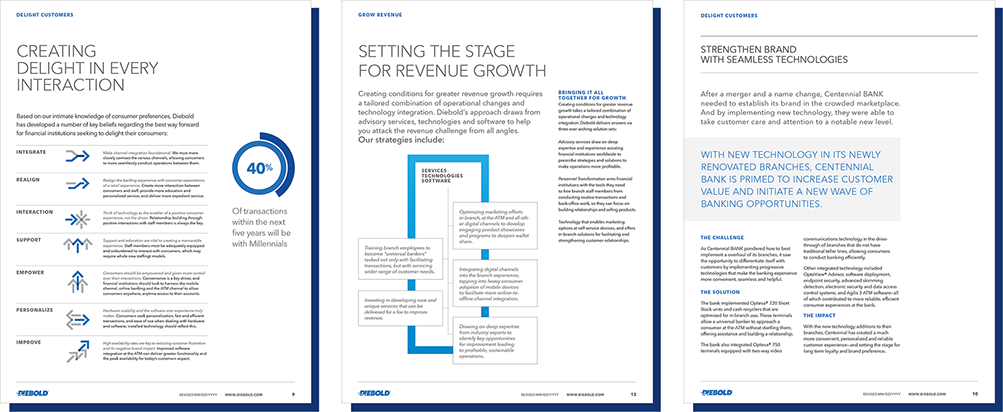Click the 'Based on our intimate knowledge' intro paragraph

[x=108, y=125]
